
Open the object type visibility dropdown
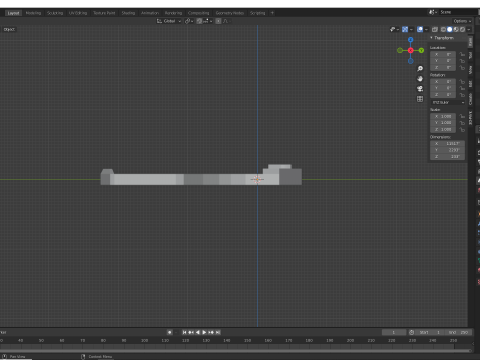pyautogui.click(x=394, y=29)
